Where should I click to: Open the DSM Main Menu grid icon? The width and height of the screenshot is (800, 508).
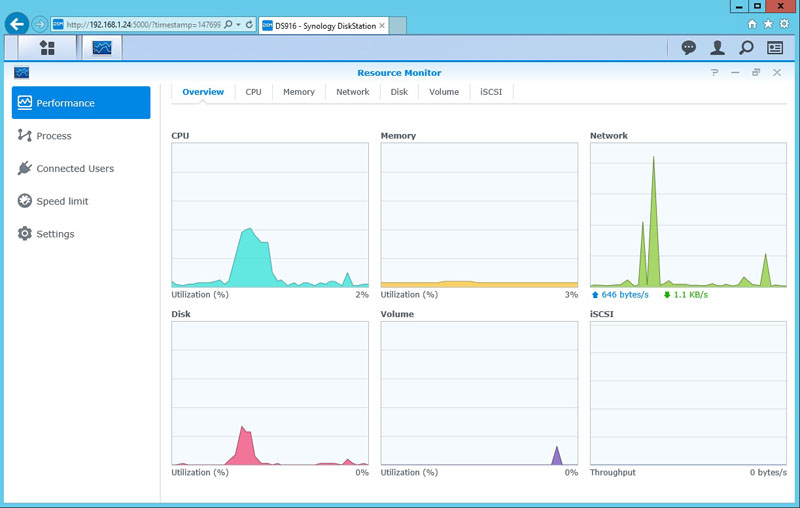47,47
